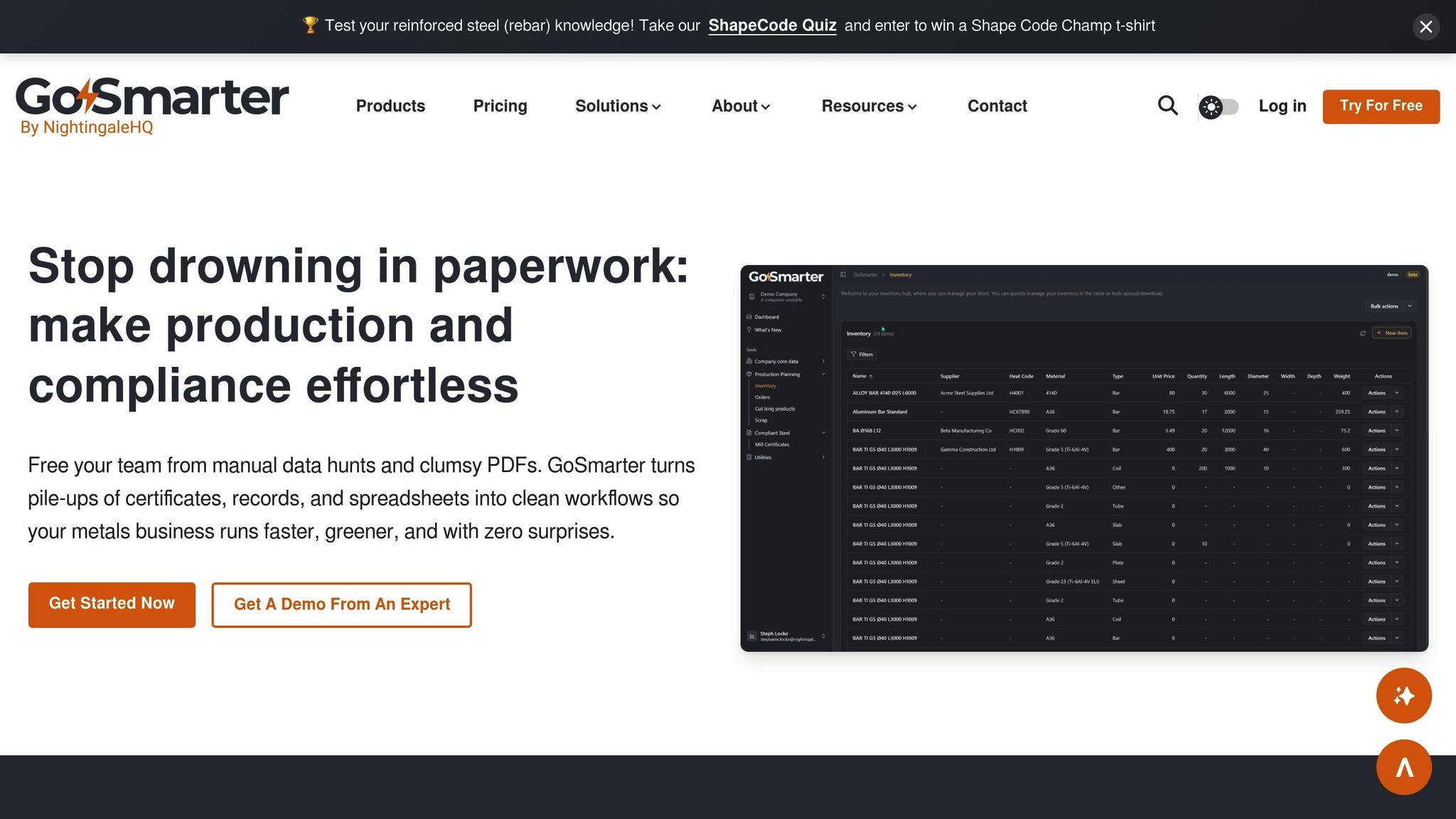1456x819 pixels.
Task: Click the inventory dashboard screenshot
Action: [x=1083, y=458]
